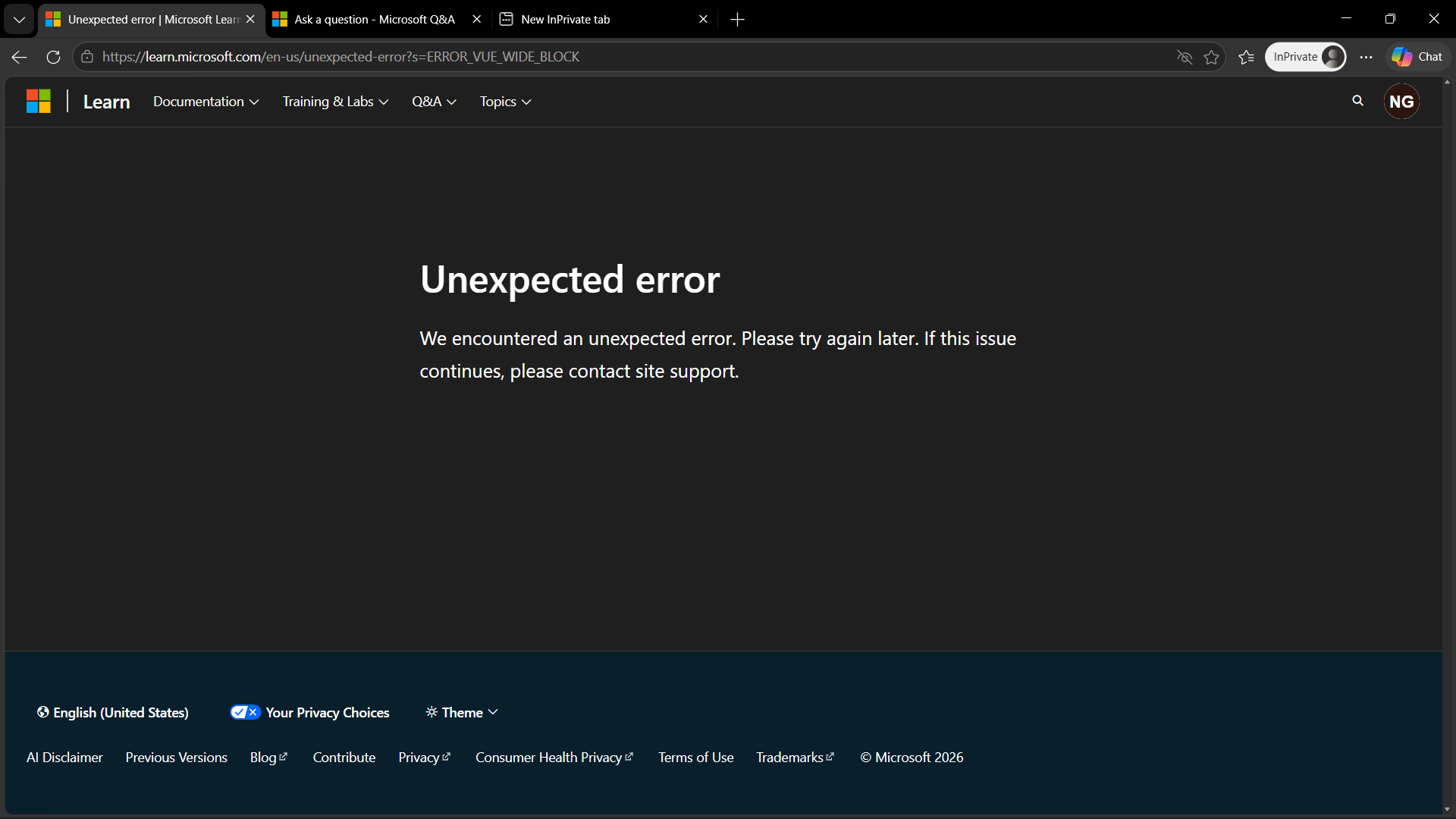Image resolution: width=1456 pixels, height=819 pixels.
Task: Open browser Settings and more ellipsis
Action: click(x=1366, y=57)
